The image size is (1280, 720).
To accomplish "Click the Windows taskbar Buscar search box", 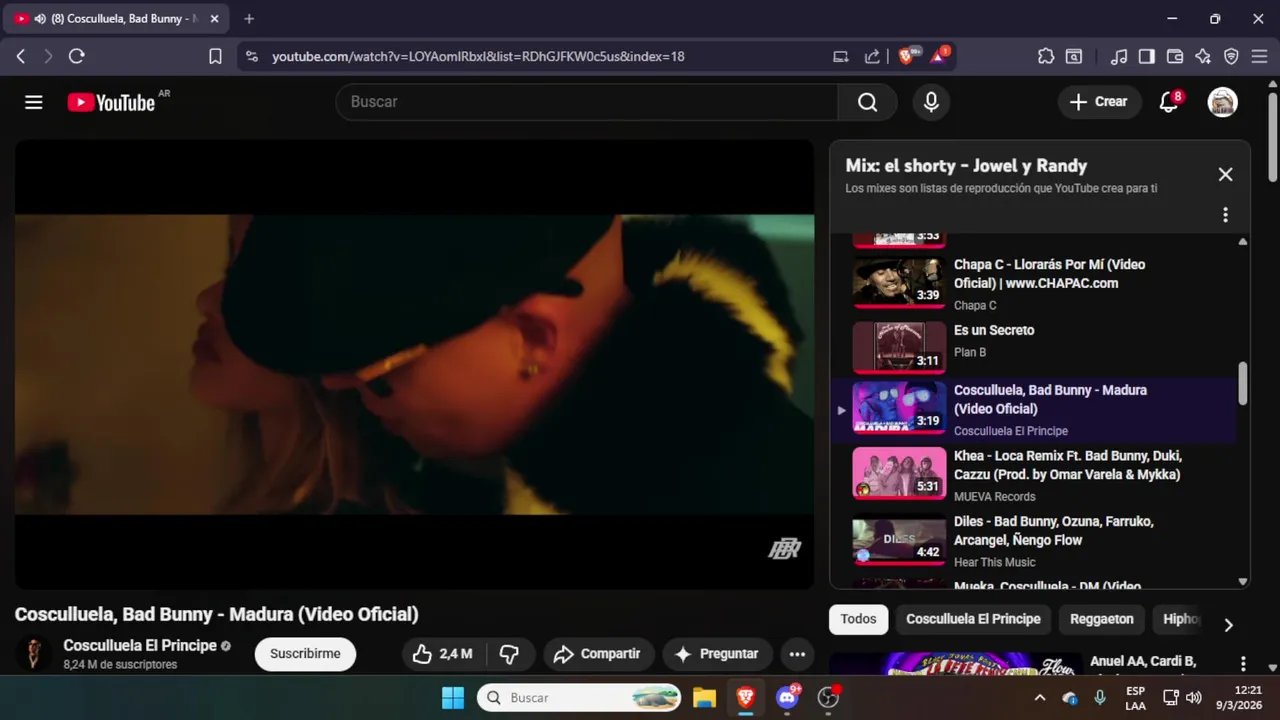I will click(579, 697).
